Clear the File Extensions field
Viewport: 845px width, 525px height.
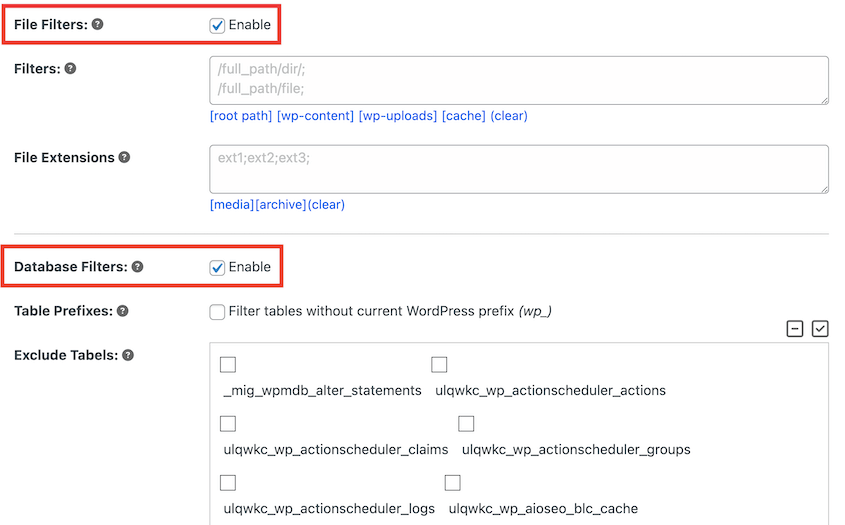click(x=326, y=205)
